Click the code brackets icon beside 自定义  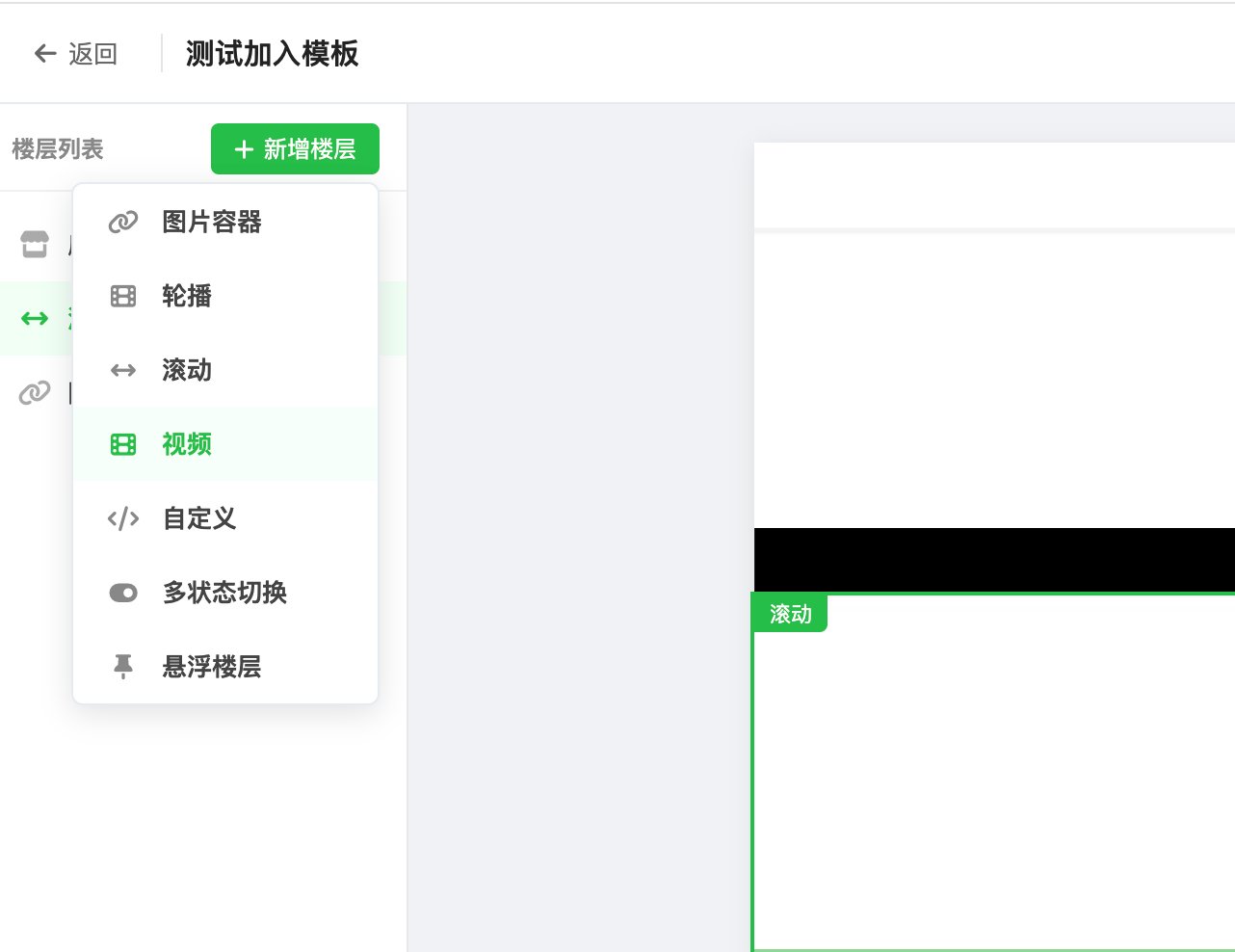(123, 518)
